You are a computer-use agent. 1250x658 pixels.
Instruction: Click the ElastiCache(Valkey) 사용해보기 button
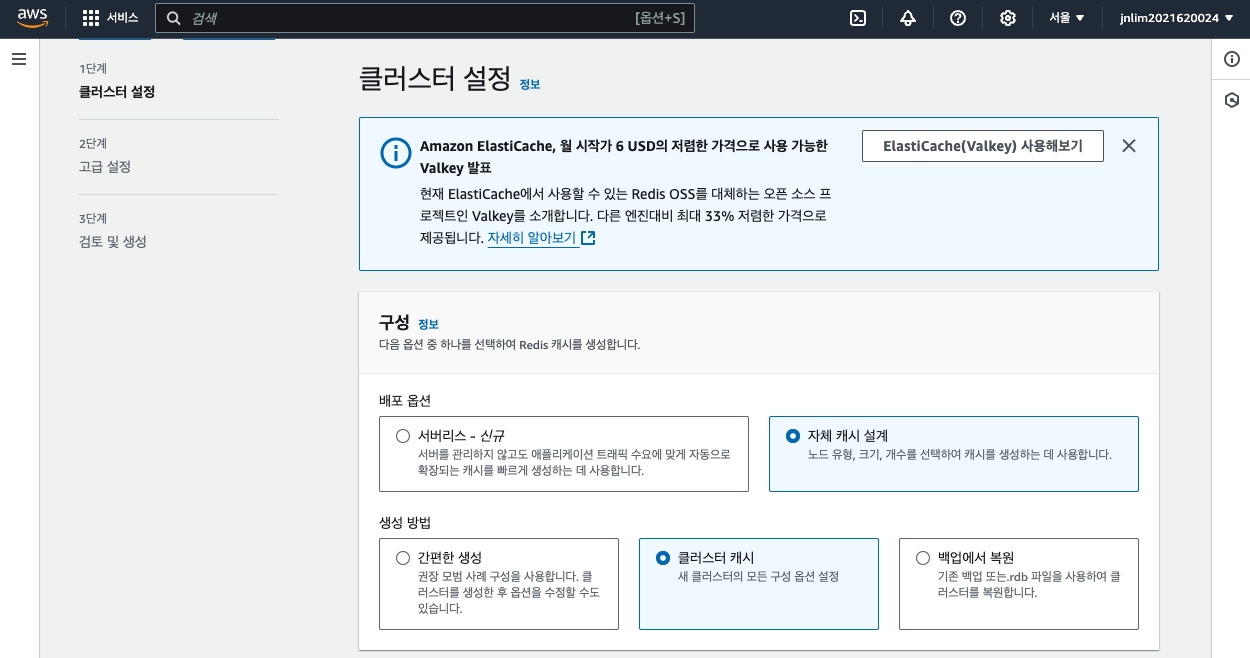coord(983,146)
